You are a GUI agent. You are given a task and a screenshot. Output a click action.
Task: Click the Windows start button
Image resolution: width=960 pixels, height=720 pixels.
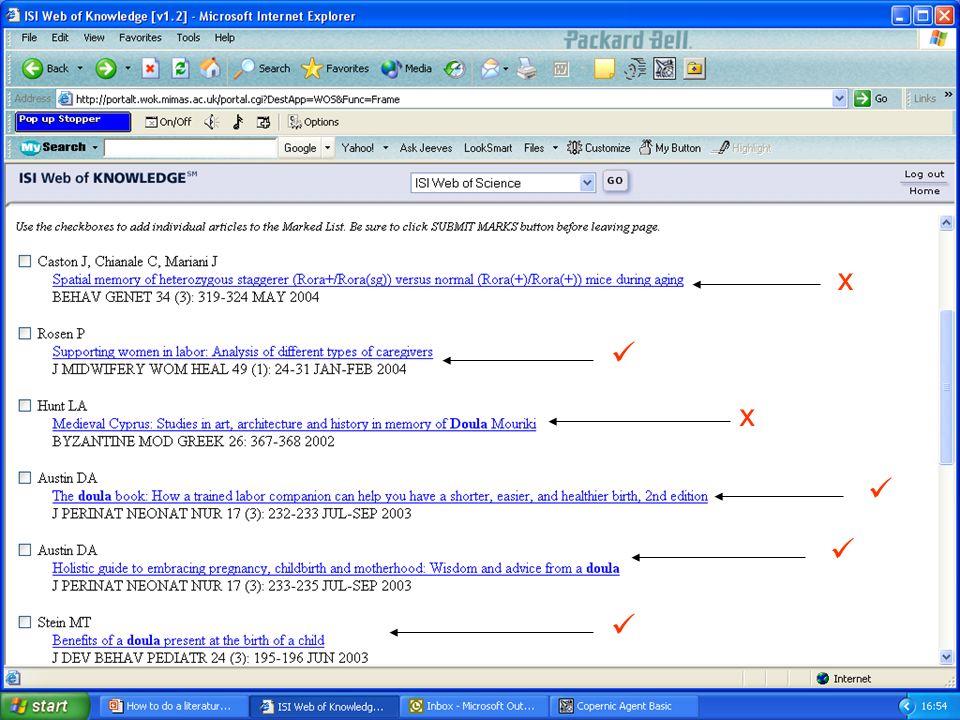[x=45, y=706]
